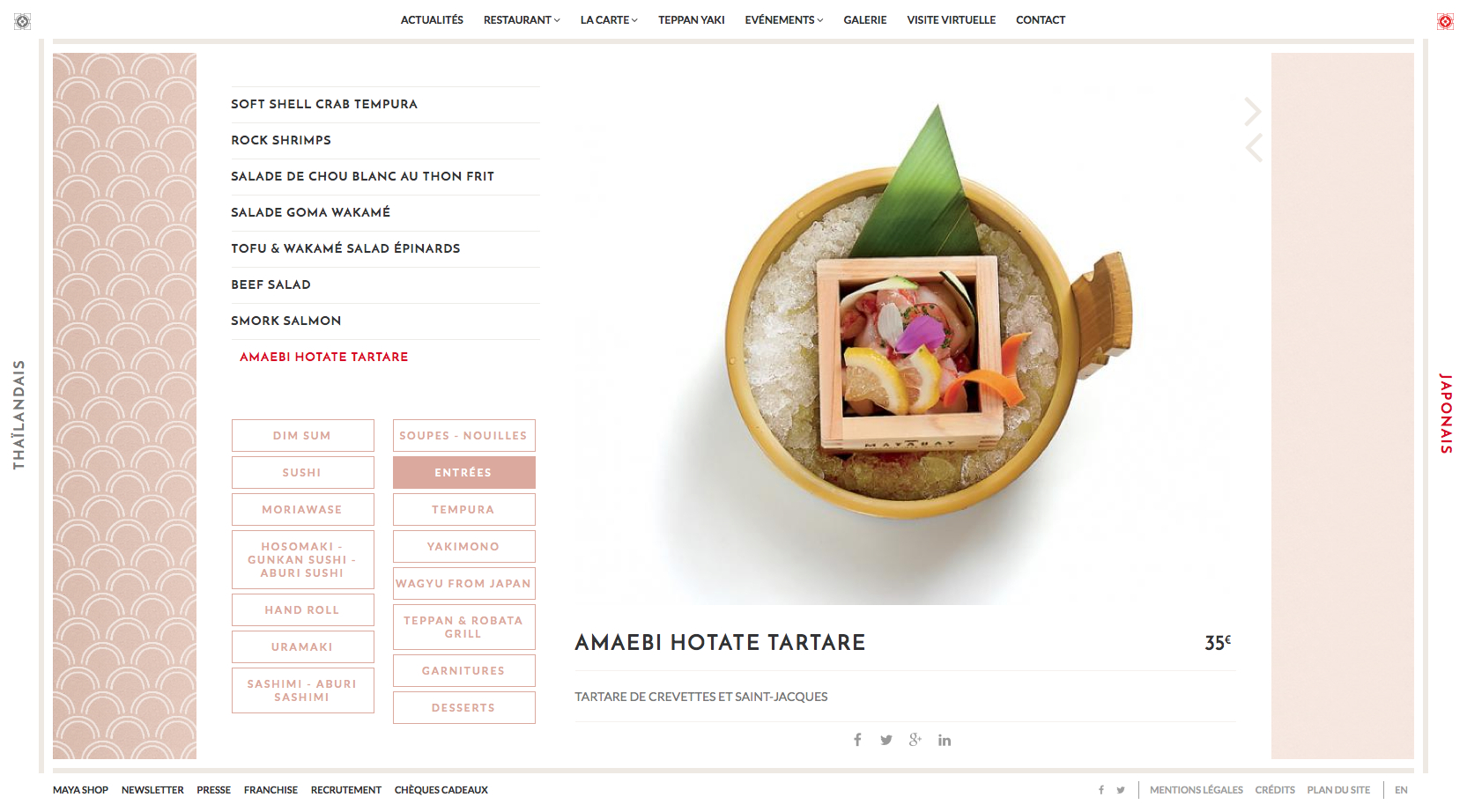Expand the Restaurant dropdown menu

[522, 19]
